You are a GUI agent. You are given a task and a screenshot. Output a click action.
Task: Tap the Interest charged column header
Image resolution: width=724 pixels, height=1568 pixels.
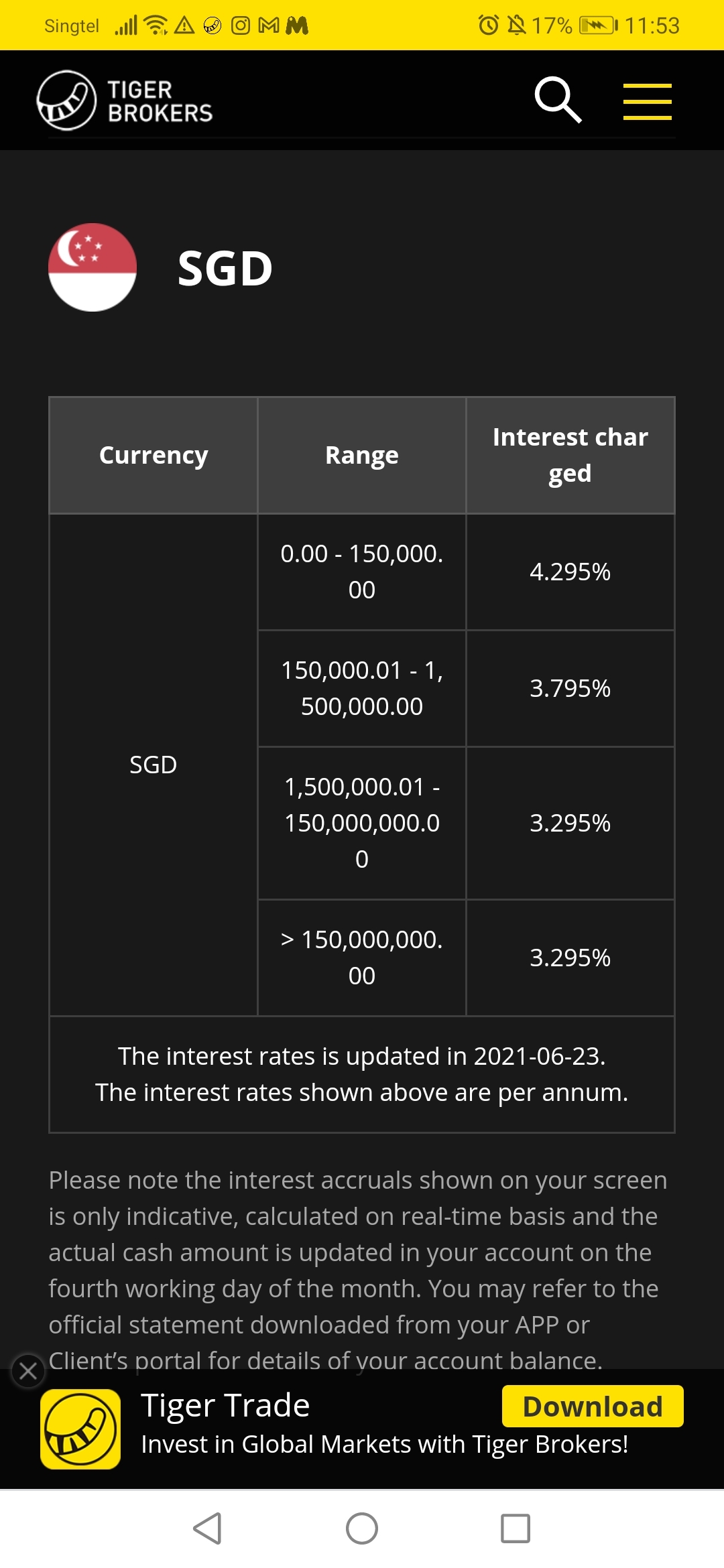570,455
